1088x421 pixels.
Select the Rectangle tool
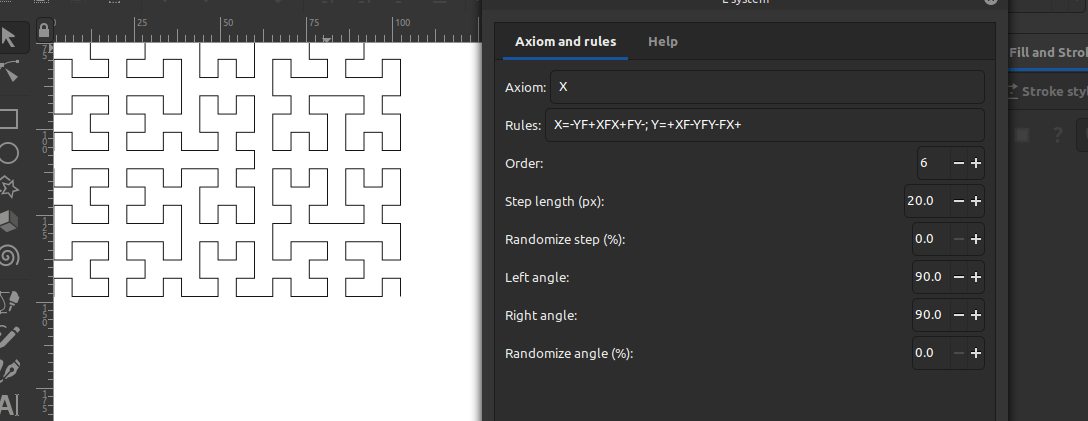pos(8,119)
